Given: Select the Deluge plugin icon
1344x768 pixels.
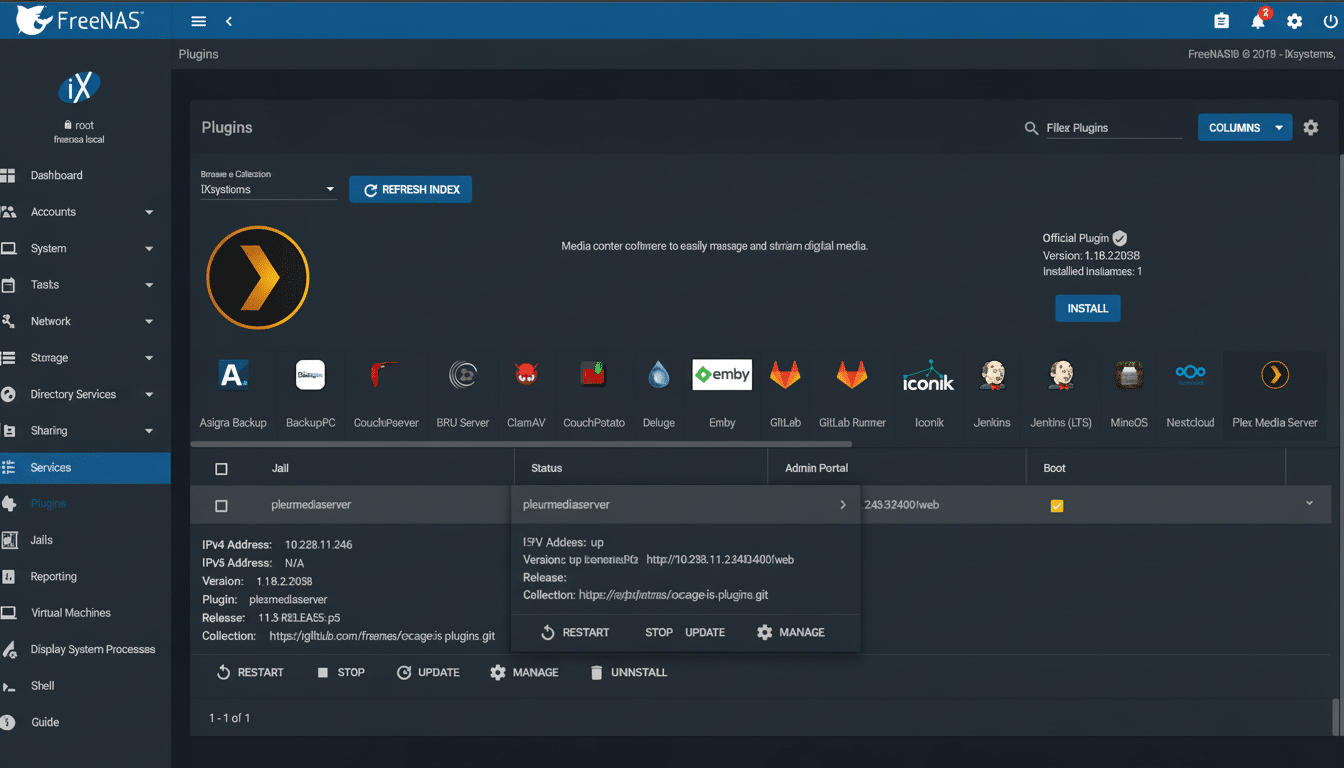Looking at the screenshot, I should pos(659,375).
